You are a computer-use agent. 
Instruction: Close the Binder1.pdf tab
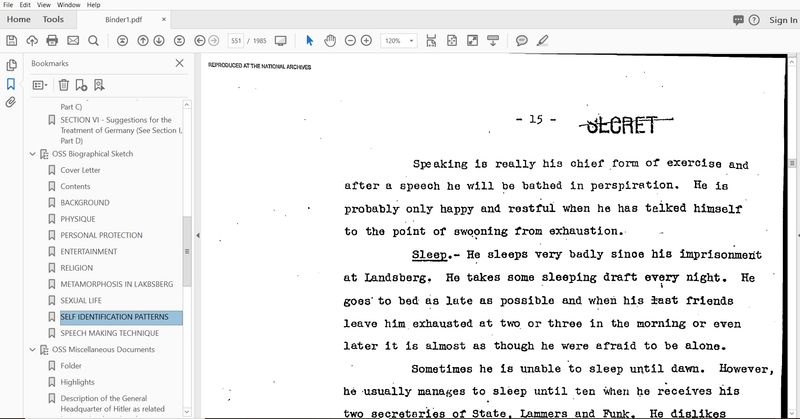(164, 19)
